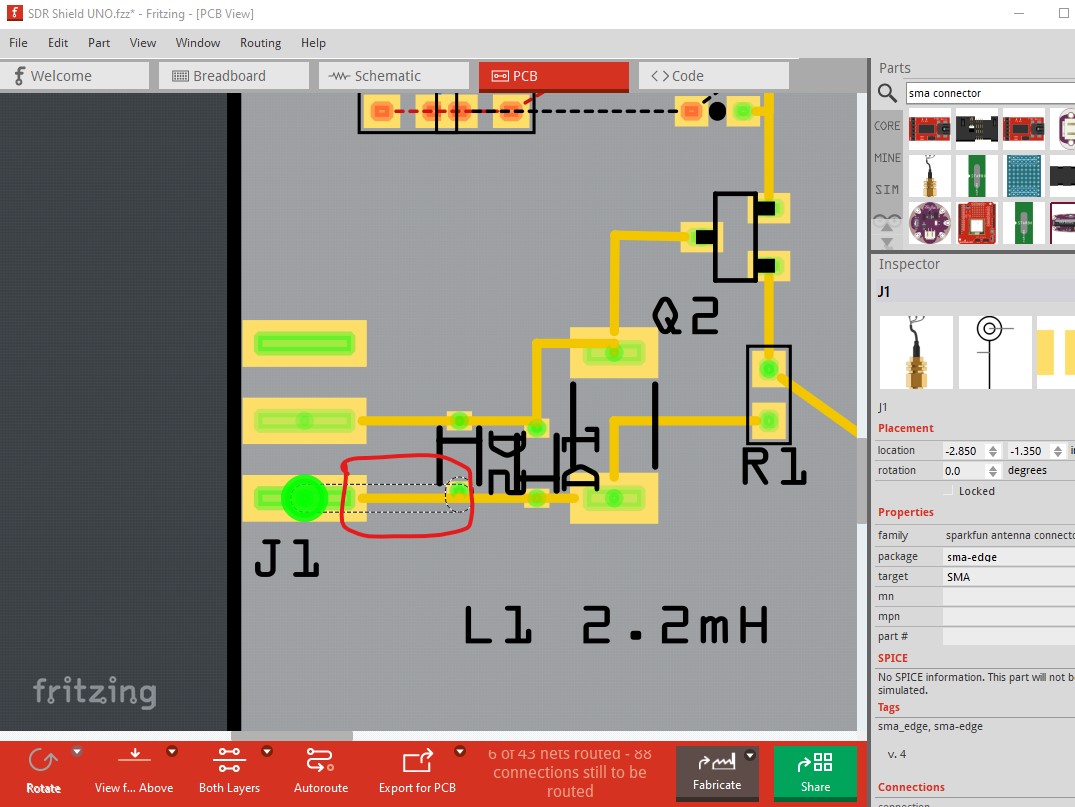Open the File menu
Image resolution: width=1075 pixels, height=807 pixels.
(x=19, y=43)
